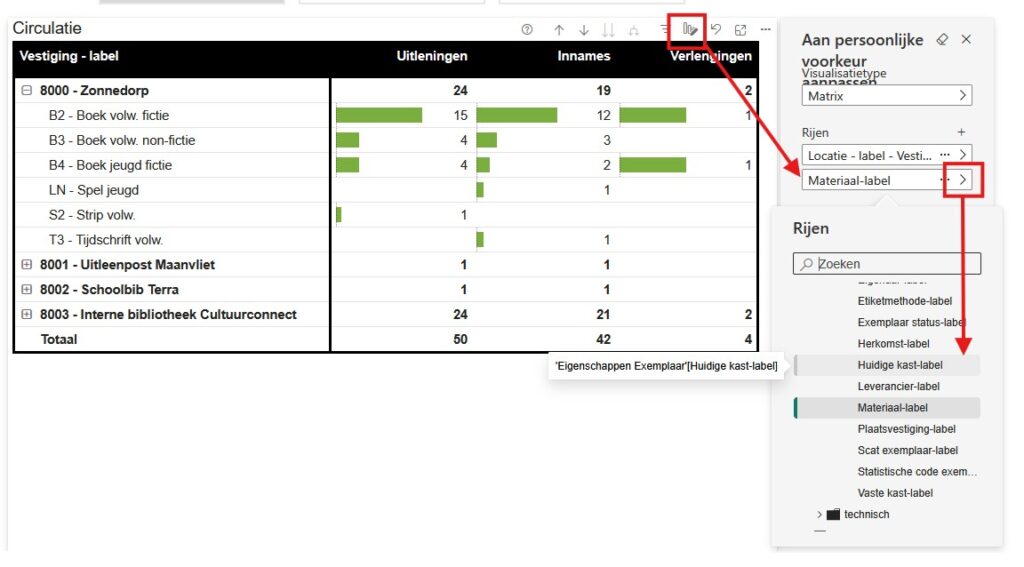Click the eraser icon in personalize pane

(941, 39)
